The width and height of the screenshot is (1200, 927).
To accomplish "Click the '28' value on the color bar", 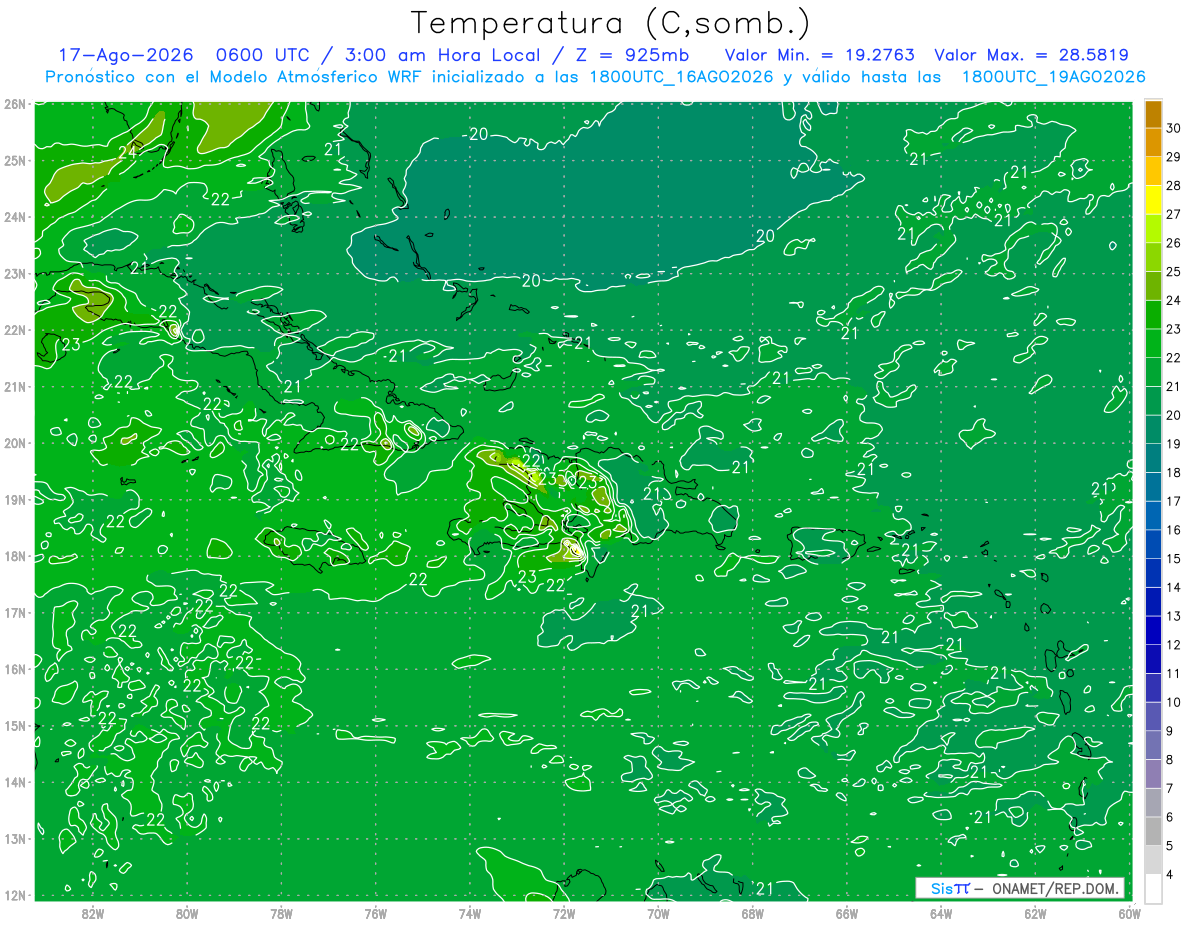I will (x=1174, y=185).
